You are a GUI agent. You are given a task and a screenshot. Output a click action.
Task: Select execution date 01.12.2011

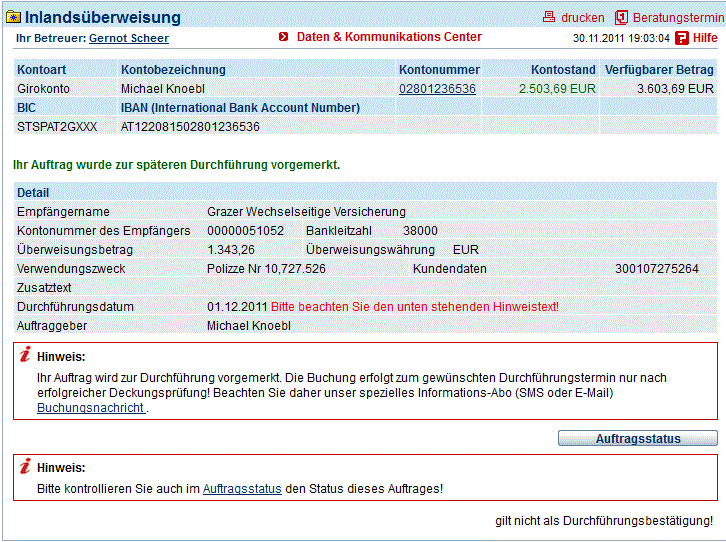[x=237, y=306]
